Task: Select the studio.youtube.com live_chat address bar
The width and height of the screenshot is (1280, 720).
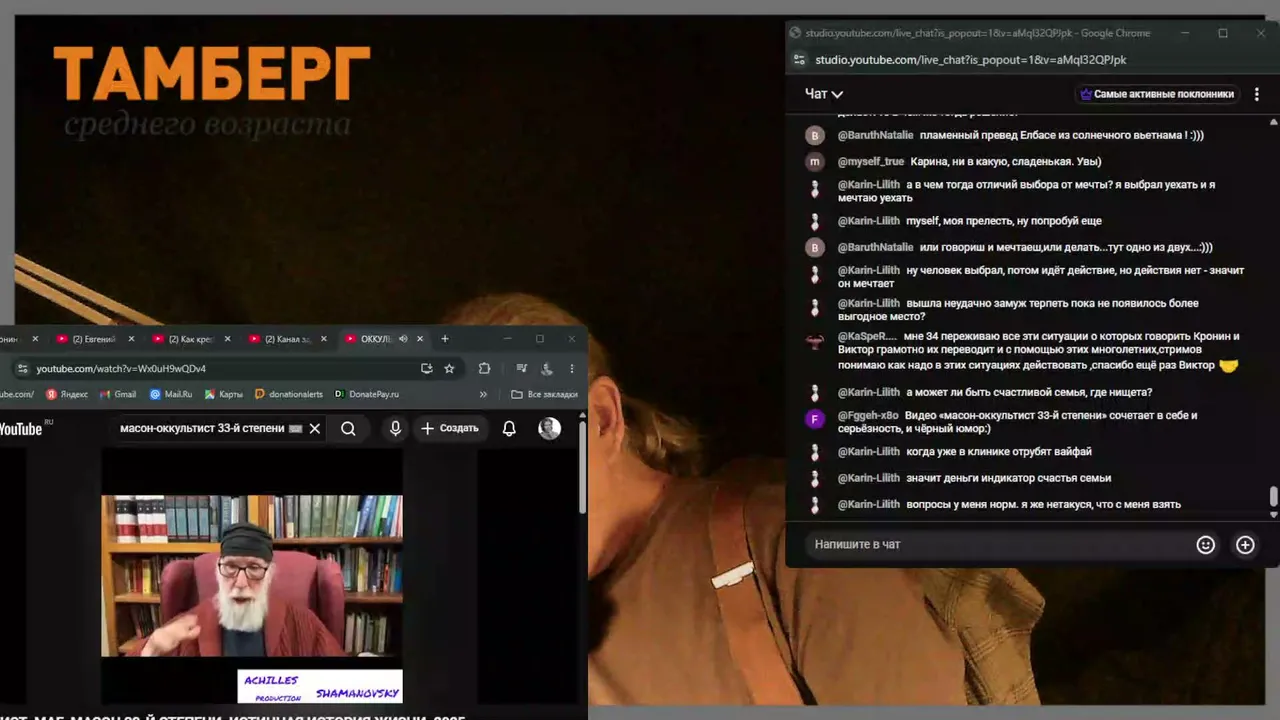Action: [x=971, y=60]
